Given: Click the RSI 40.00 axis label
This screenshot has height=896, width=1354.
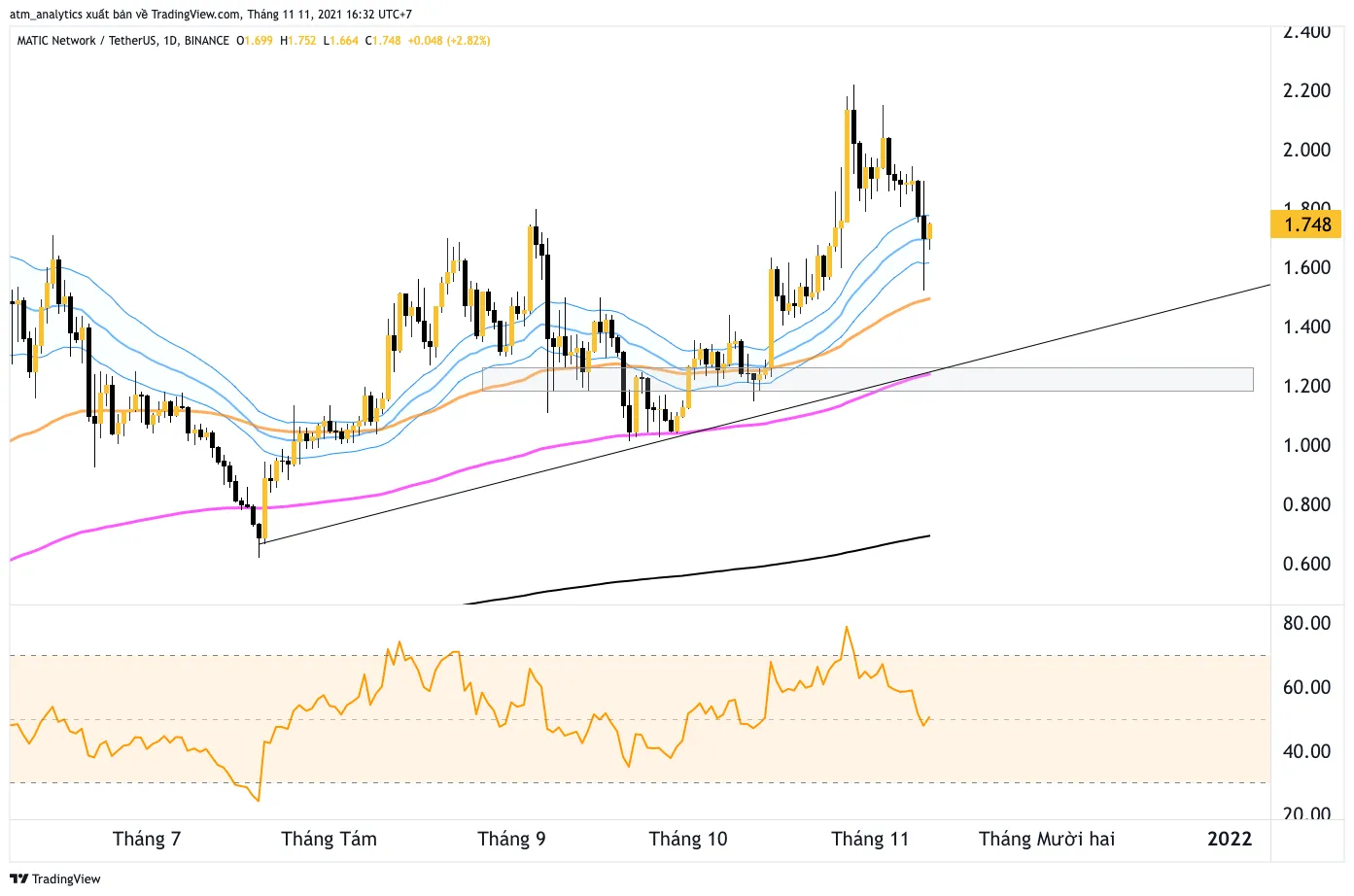Looking at the screenshot, I should pos(1306,751).
